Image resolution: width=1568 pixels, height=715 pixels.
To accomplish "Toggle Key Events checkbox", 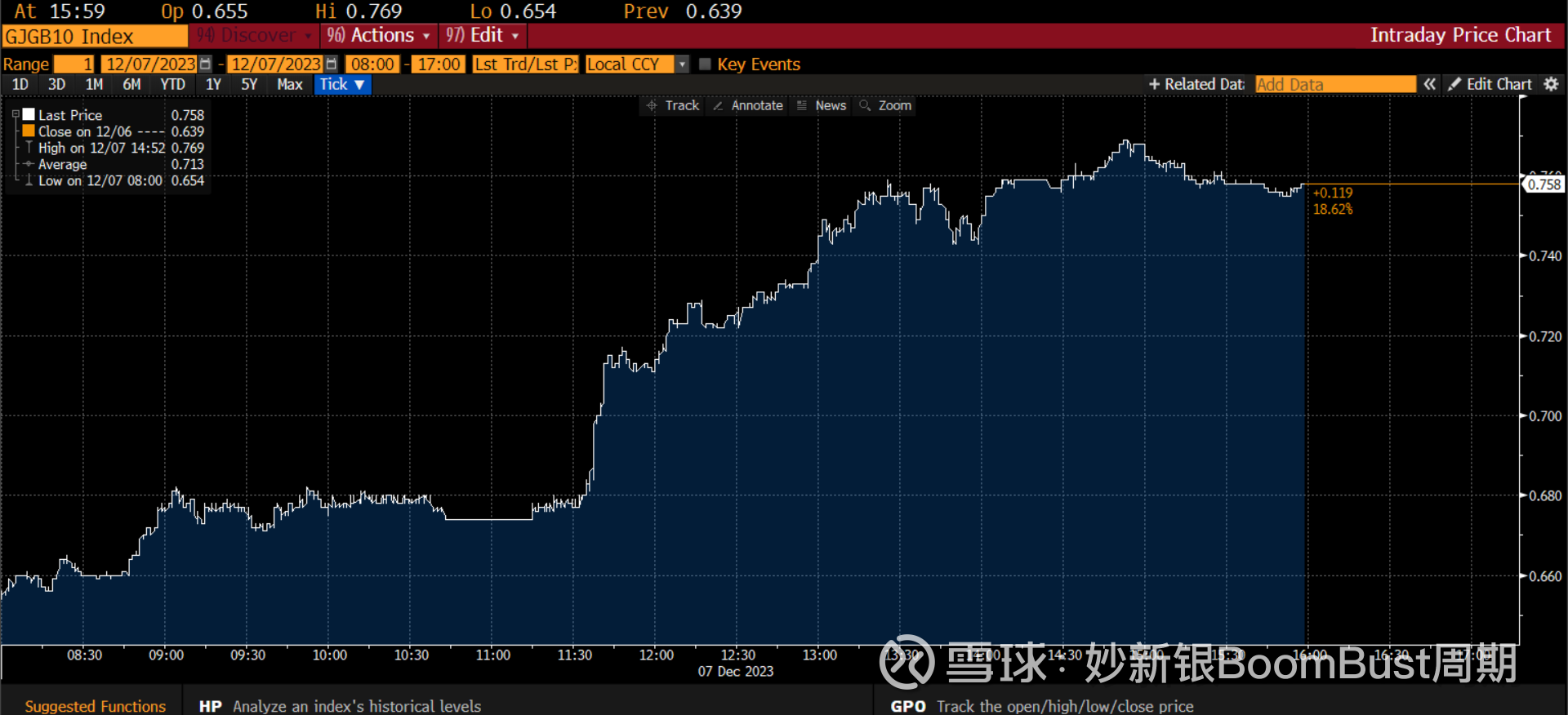I will (706, 64).
